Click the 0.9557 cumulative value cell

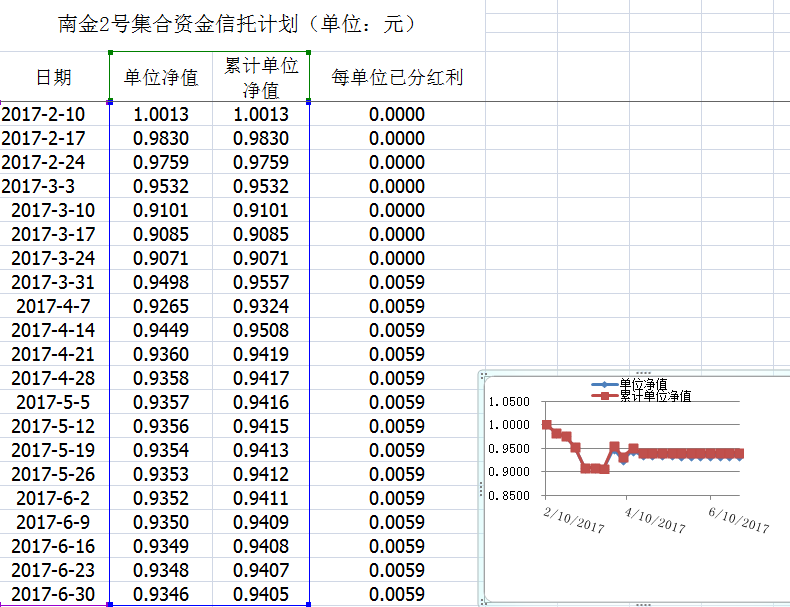point(260,282)
